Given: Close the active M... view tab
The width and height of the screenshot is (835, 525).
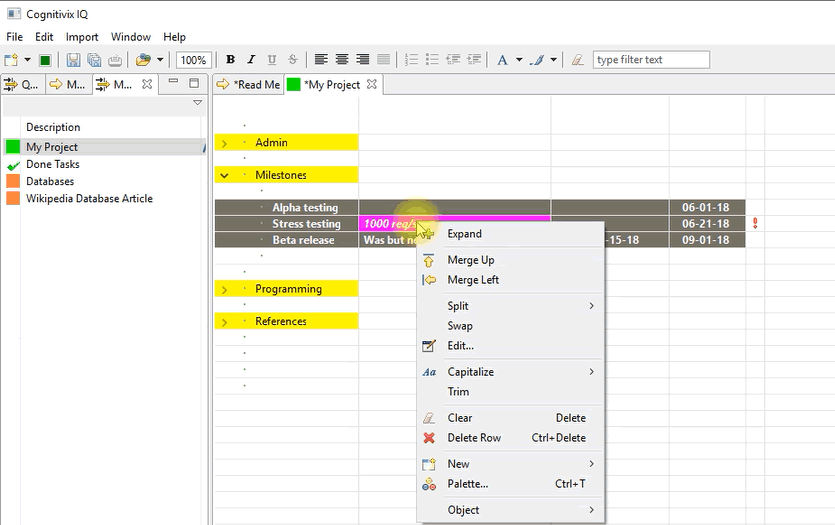Looking at the screenshot, I should (x=147, y=84).
